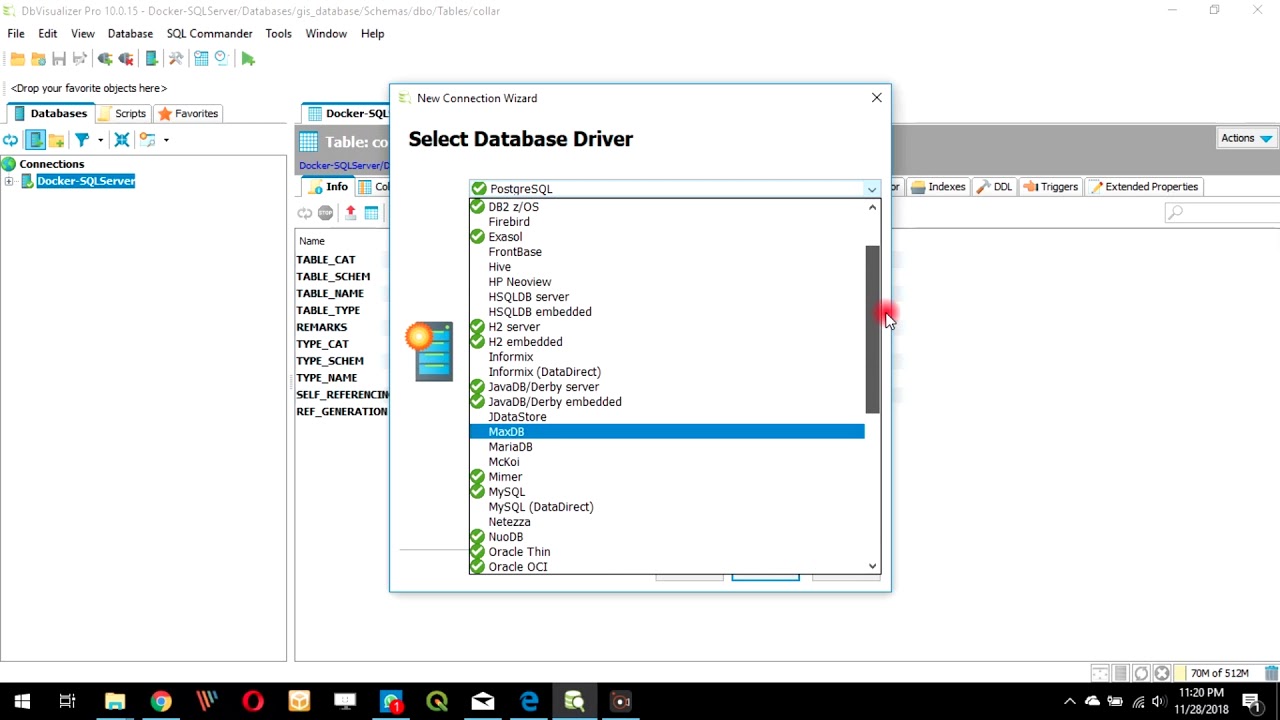Select NuoDB driver in list

(666, 537)
